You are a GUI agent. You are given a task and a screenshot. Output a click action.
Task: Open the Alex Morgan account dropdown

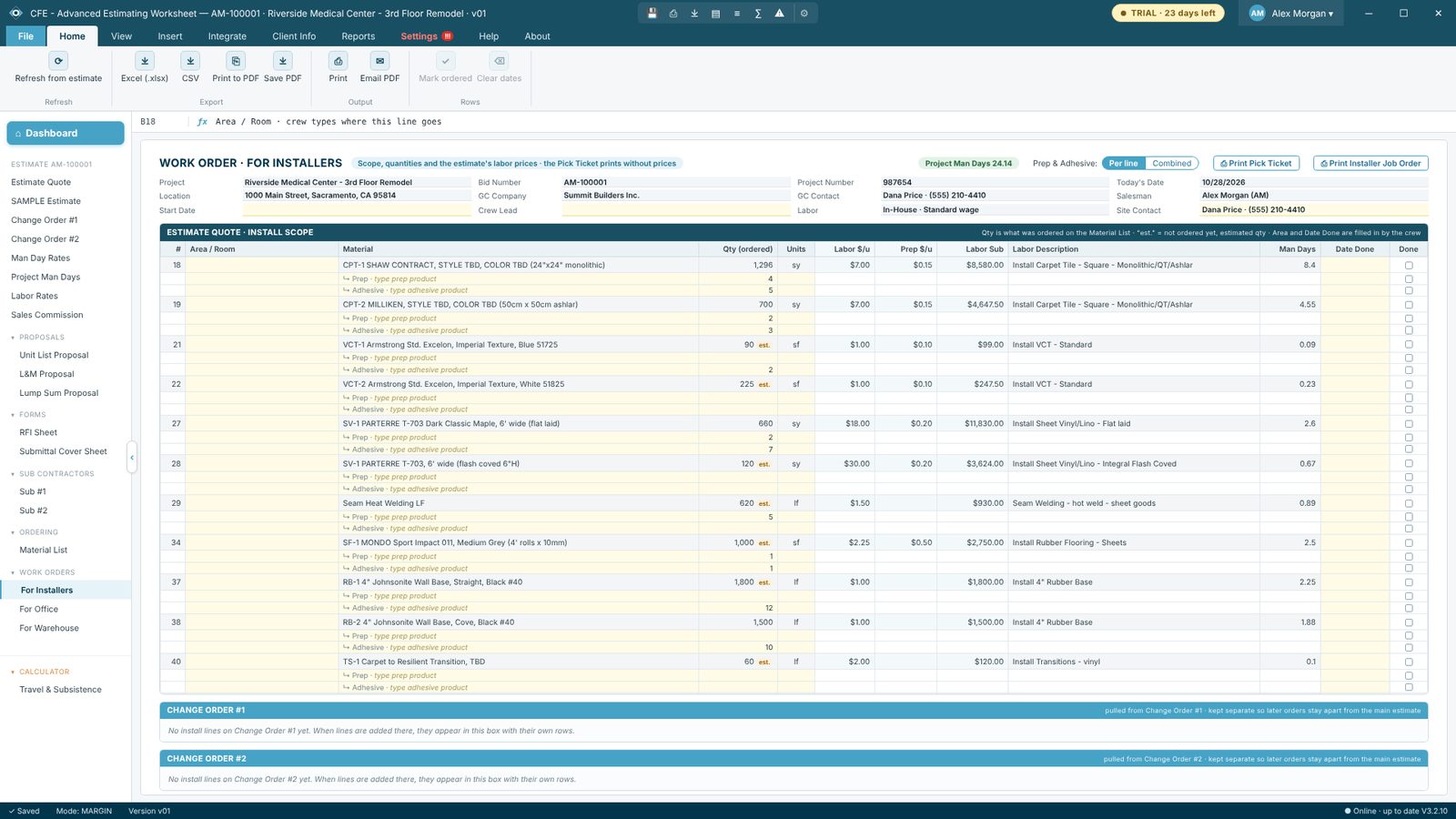point(1291,14)
